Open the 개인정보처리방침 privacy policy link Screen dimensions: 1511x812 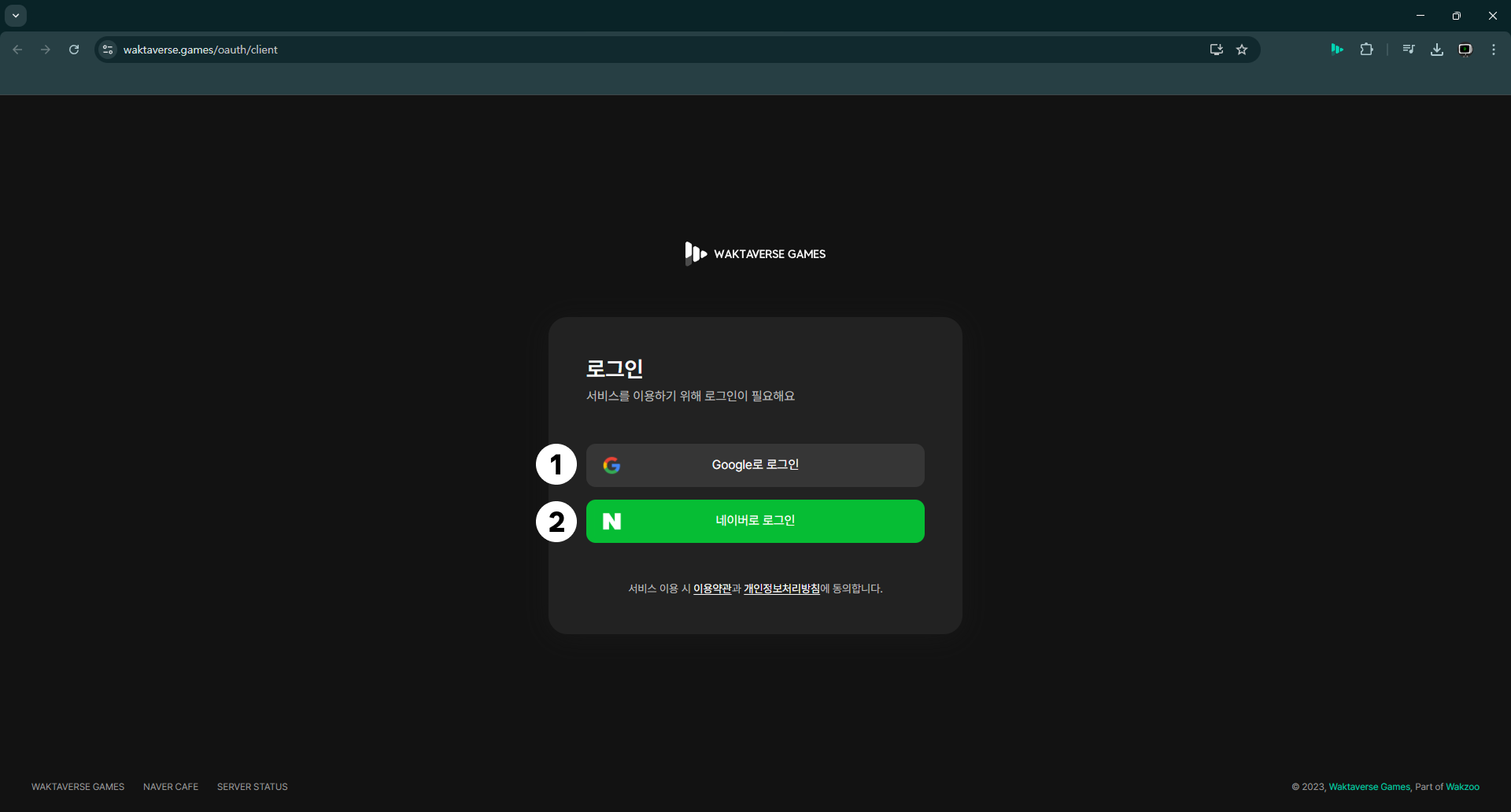(781, 589)
